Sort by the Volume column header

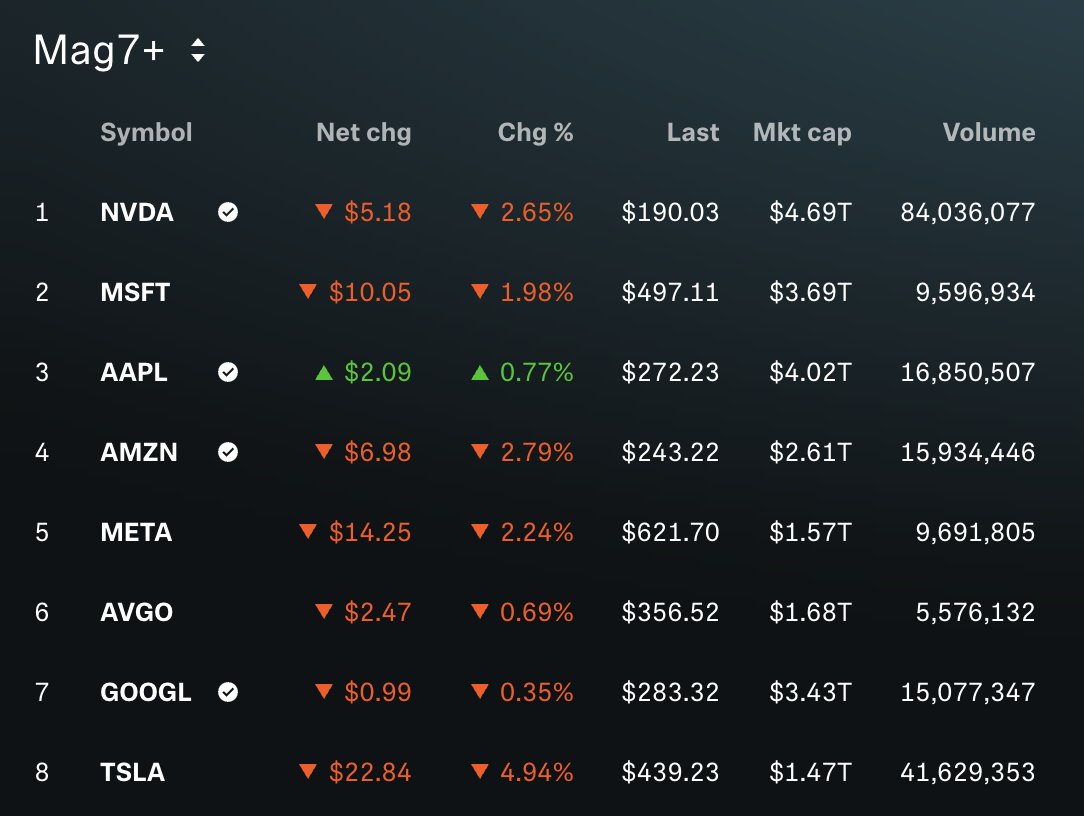click(989, 132)
